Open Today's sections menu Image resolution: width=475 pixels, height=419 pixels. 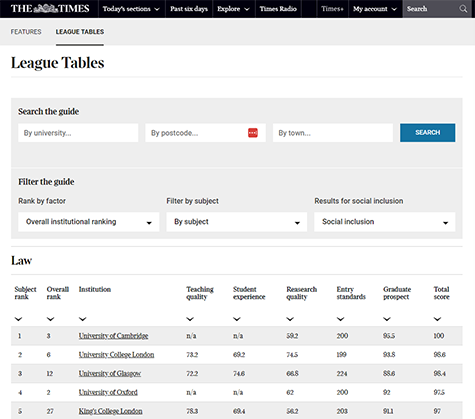[x=132, y=9]
